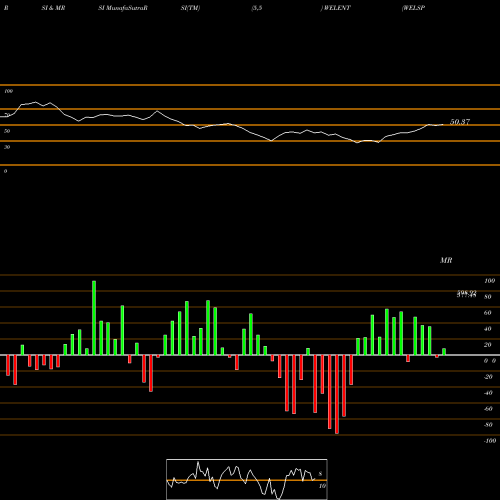
Task: Click the 40 label on the MR axis
Action: 488,329
